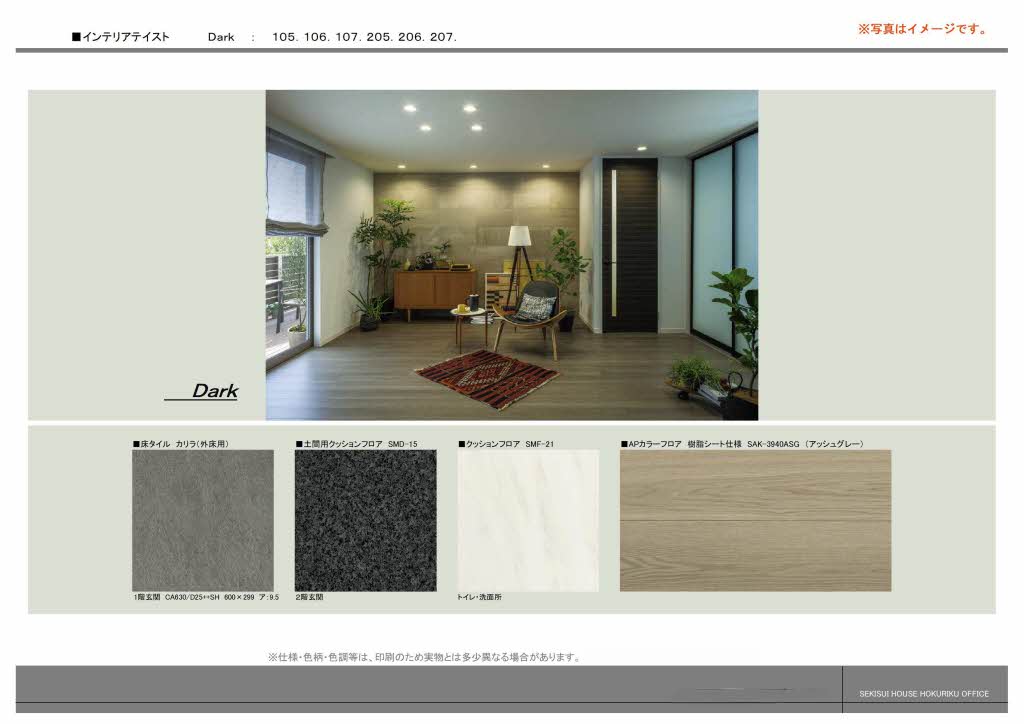Screen dimensions: 1024x724
Task: Select the black granite SMD-15 swatch
Action: 365,519
